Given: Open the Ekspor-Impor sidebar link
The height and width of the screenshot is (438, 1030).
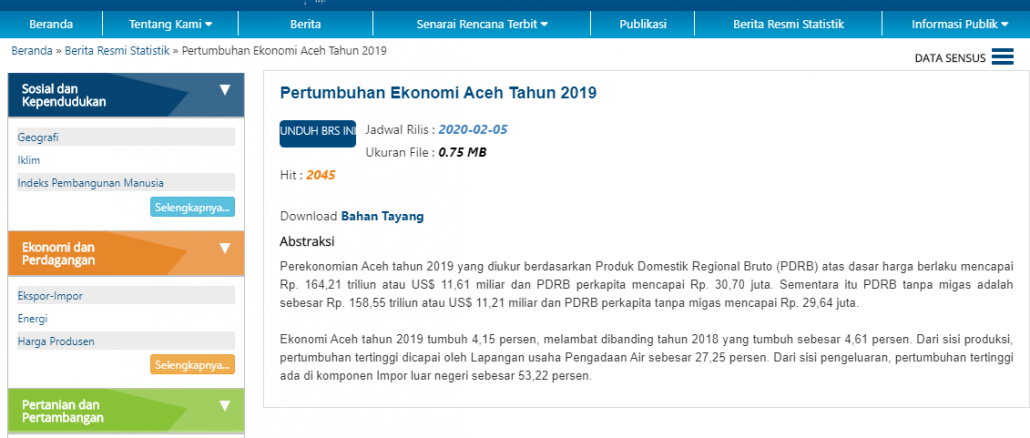Looking at the screenshot, I should point(51,296).
